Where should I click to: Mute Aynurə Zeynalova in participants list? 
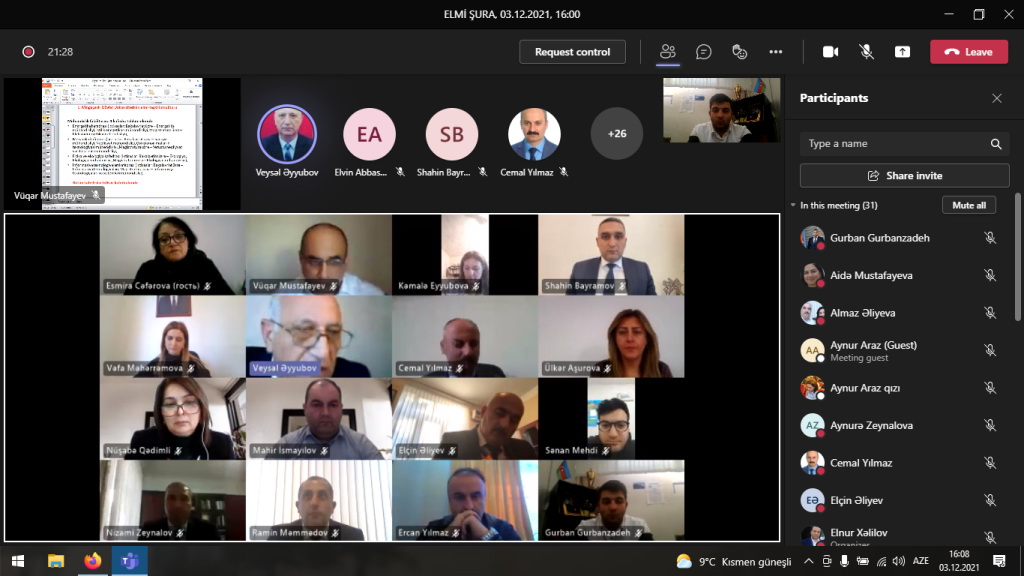coord(990,426)
